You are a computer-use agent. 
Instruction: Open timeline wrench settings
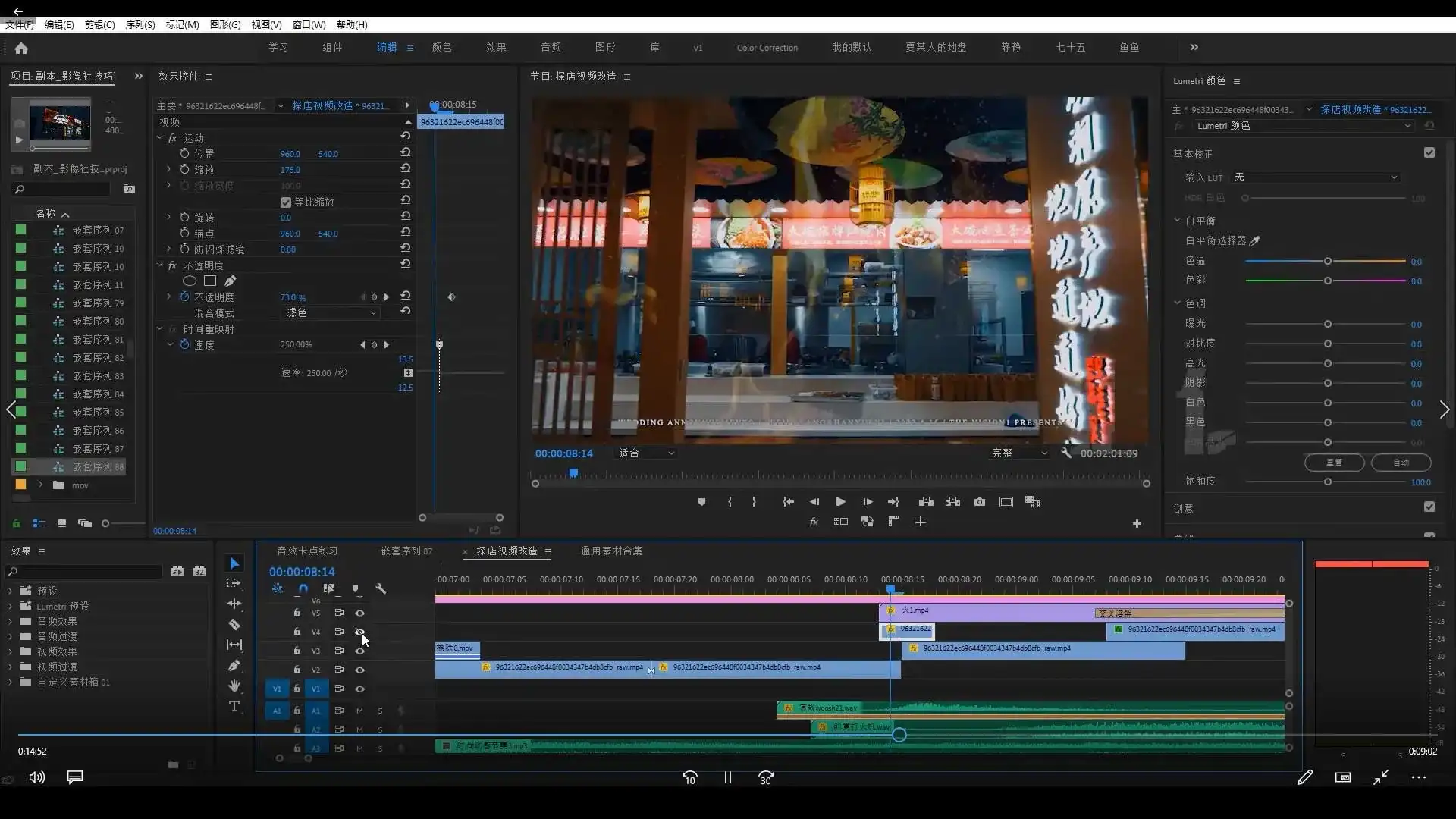coord(381,588)
